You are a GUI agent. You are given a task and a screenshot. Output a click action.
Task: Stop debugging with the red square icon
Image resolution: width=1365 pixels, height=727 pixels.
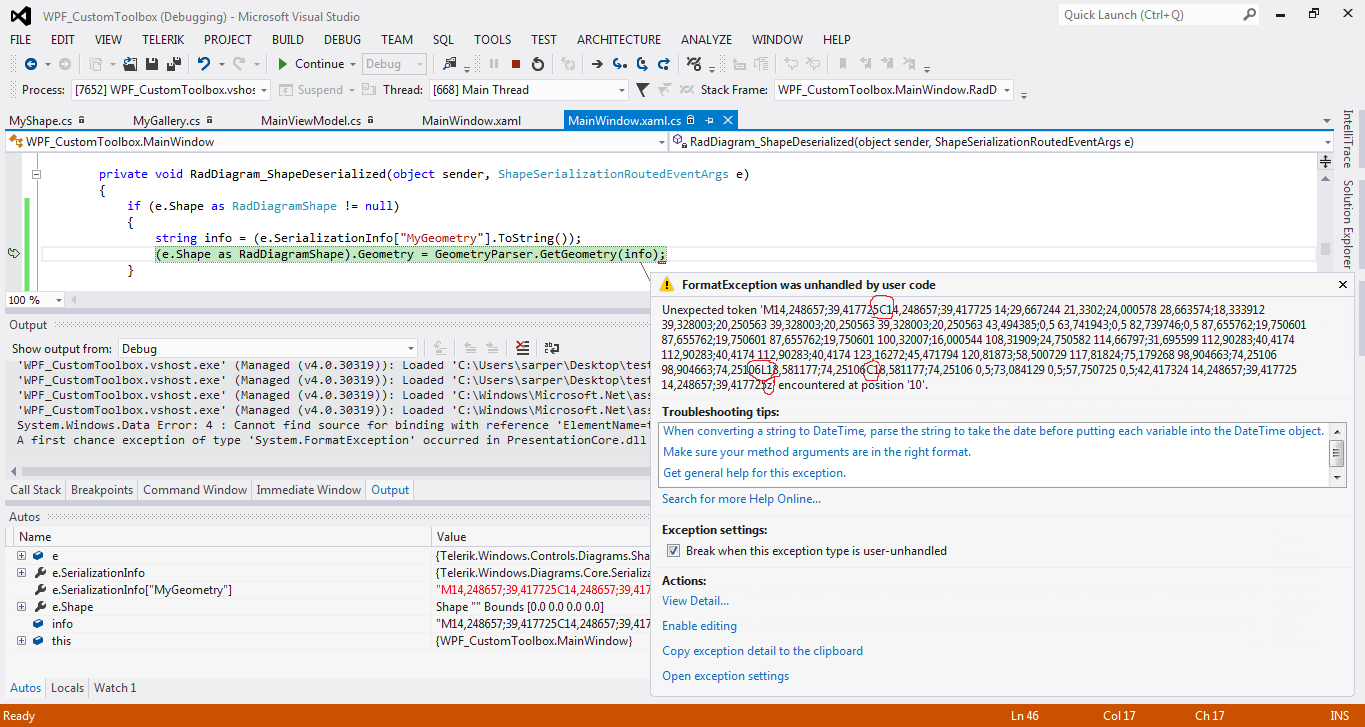pyautogui.click(x=516, y=64)
